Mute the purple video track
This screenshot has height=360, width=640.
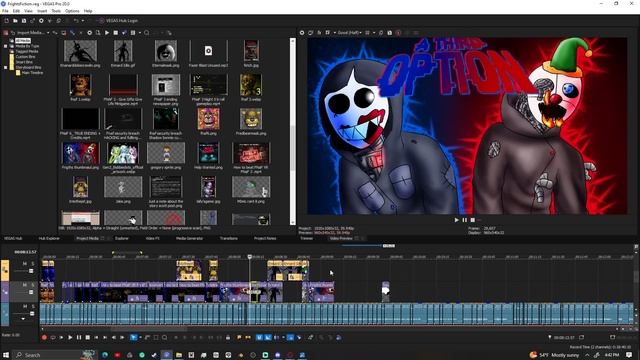[25, 285]
